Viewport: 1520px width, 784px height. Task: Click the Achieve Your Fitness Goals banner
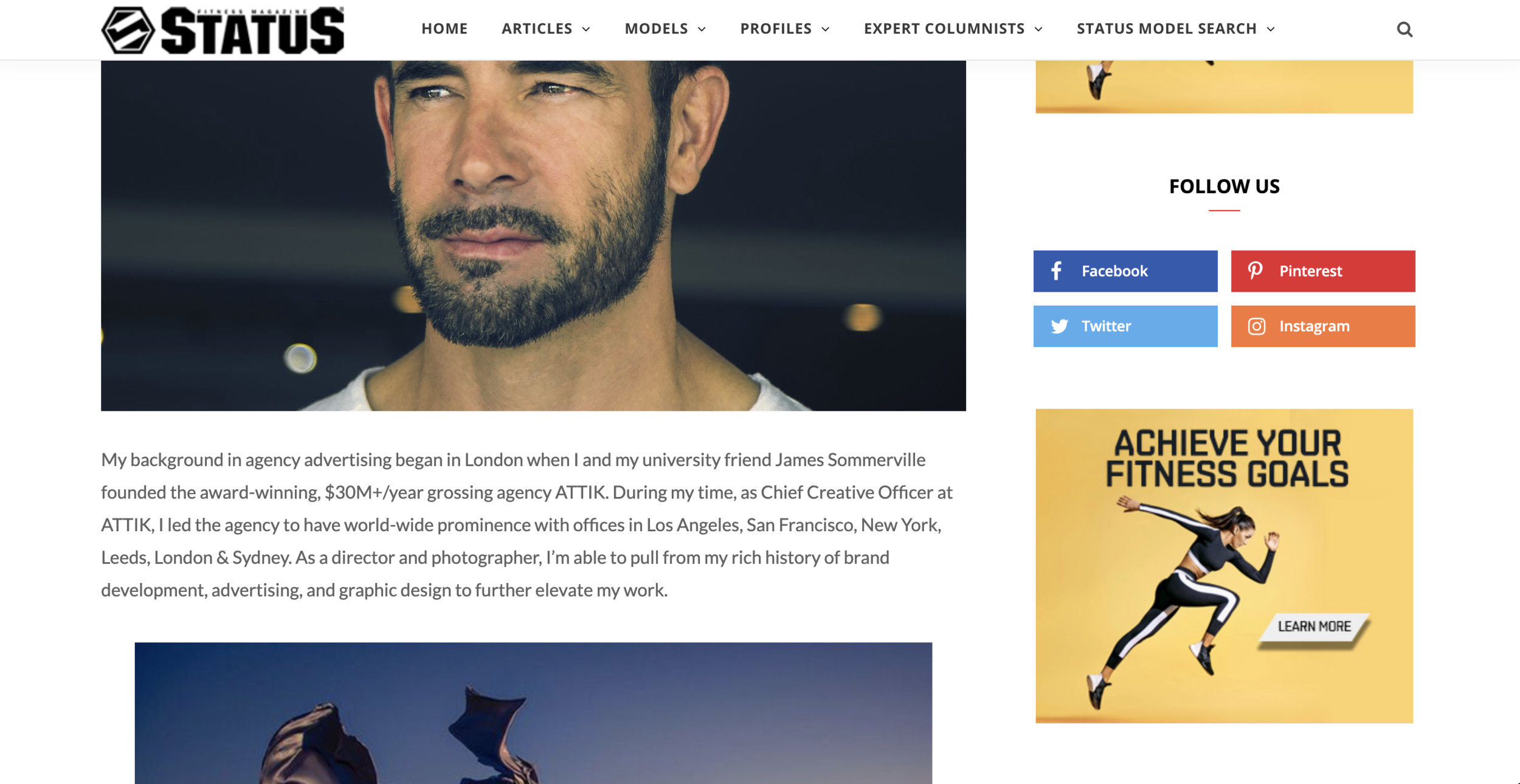click(1224, 566)
